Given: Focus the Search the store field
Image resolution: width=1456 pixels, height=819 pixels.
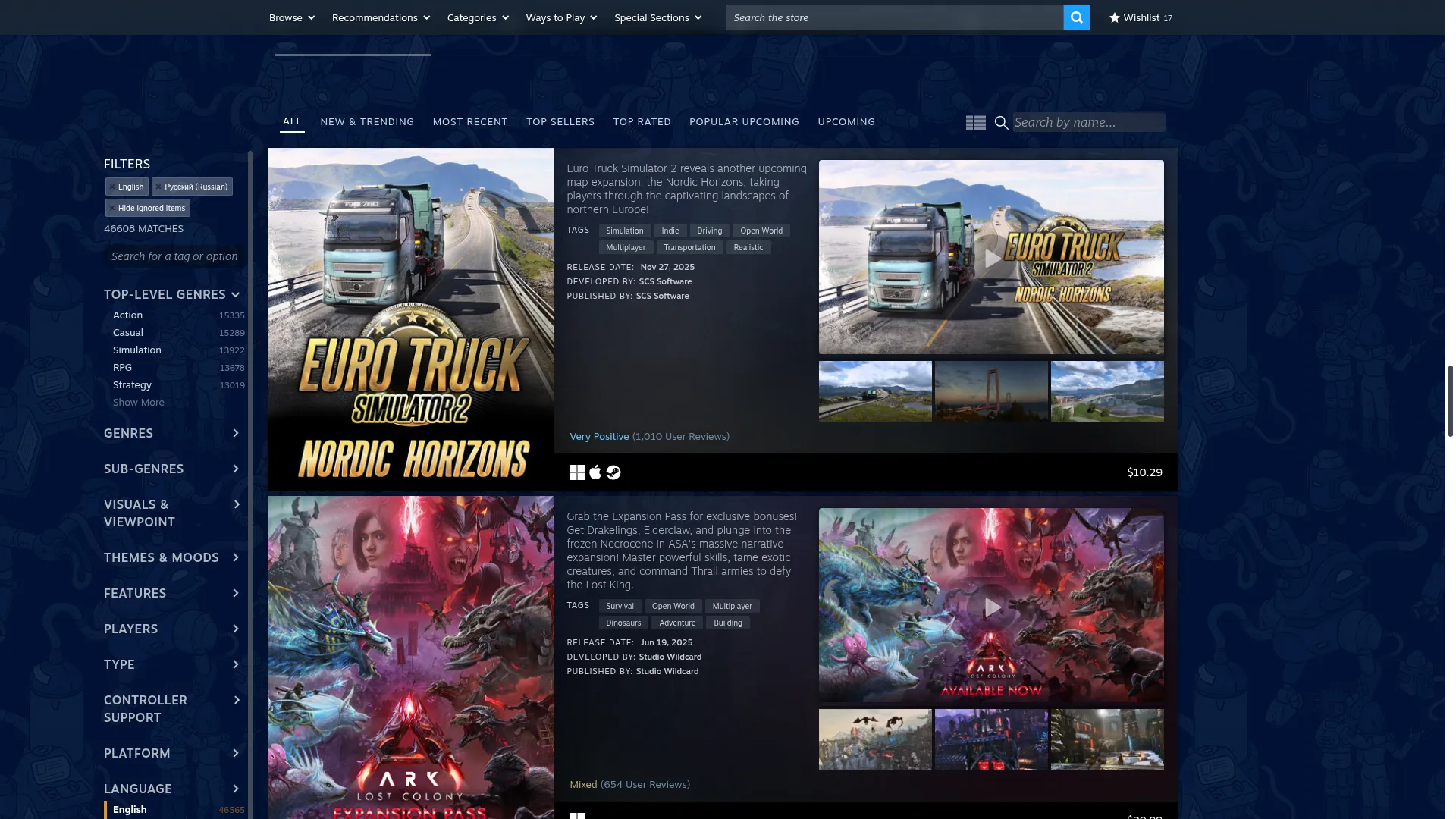Looking at the screenshot, I should 894,17.
